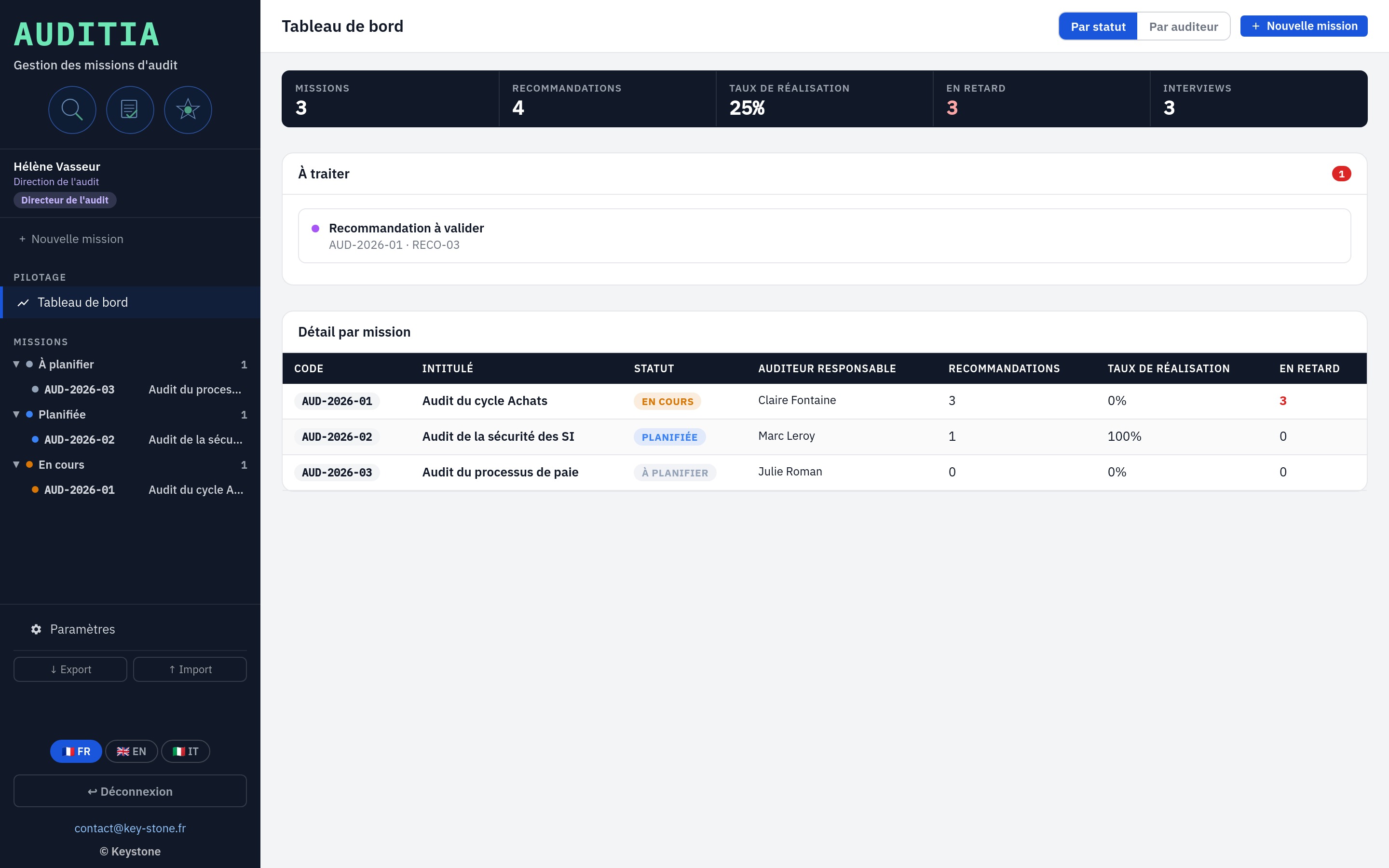1389x868 pixels.
Task: Click Audit de la sécurité des SI
Action: point(498,436)
